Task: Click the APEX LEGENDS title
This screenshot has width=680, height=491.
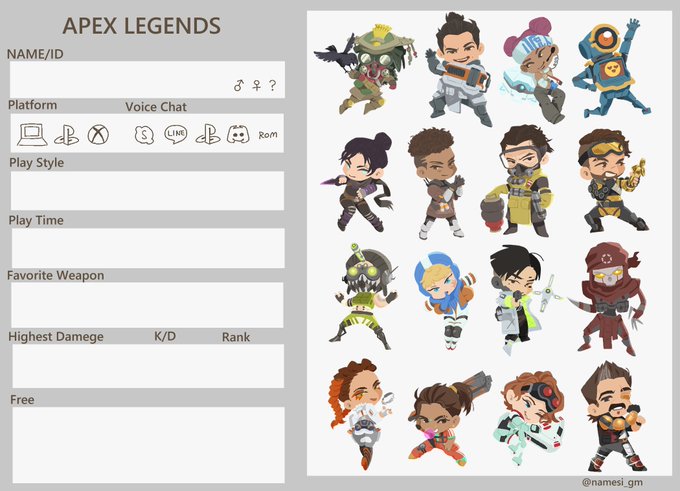Action: [x=142, y=26]
